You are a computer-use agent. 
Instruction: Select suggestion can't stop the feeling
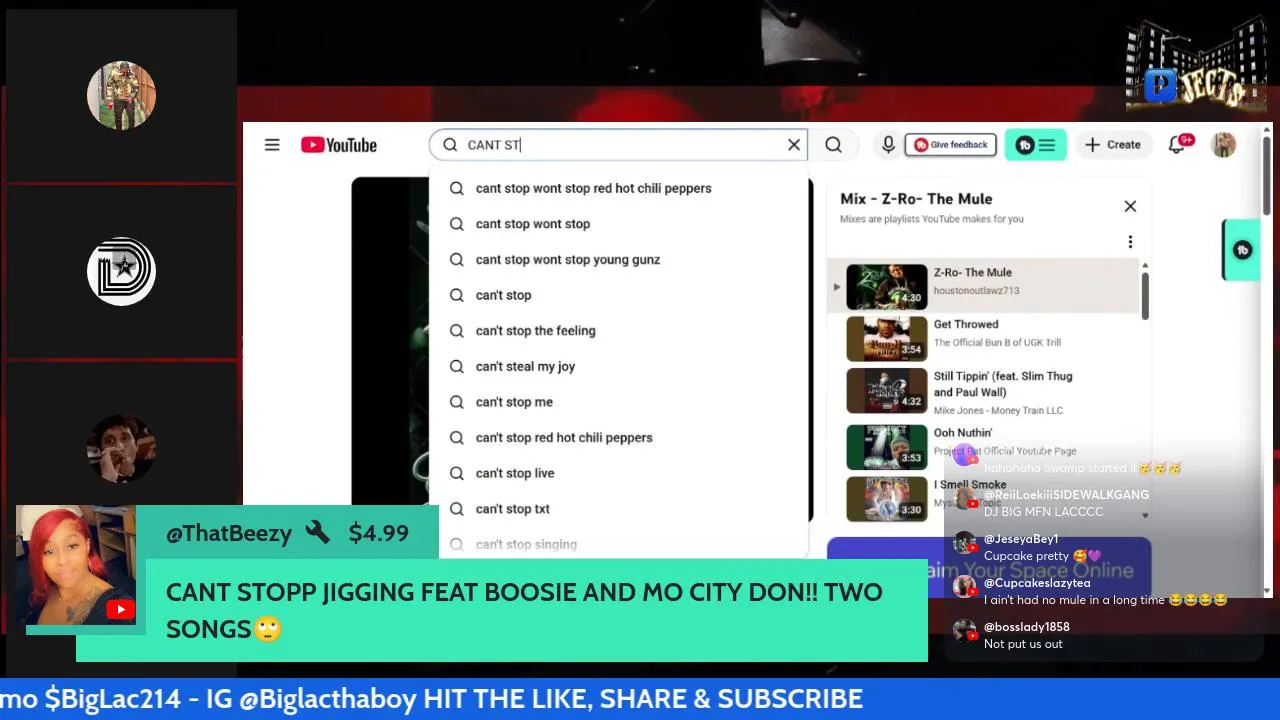coord(618,331)
